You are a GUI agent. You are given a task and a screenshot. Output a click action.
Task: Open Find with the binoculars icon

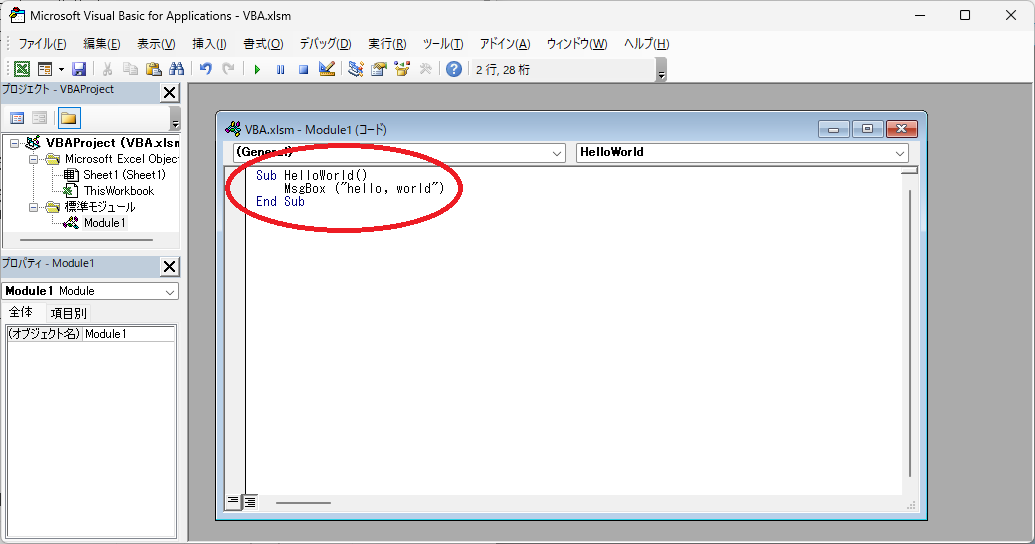[x=176, y=69]
